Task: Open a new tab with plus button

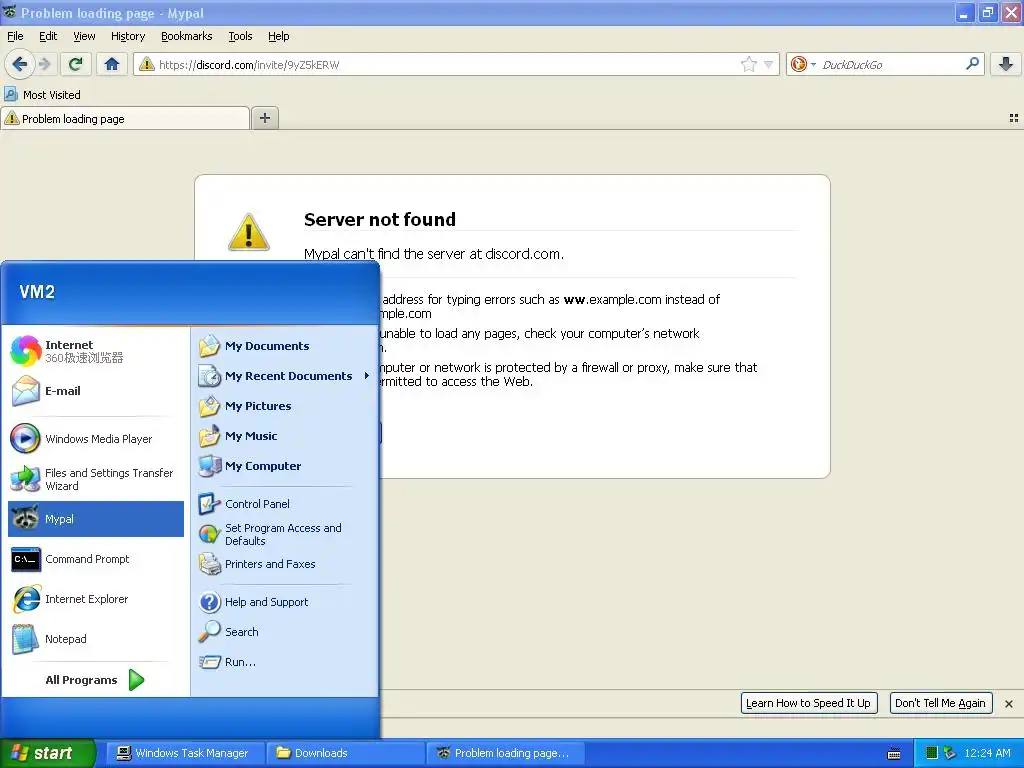Action: tap(264, 118)
